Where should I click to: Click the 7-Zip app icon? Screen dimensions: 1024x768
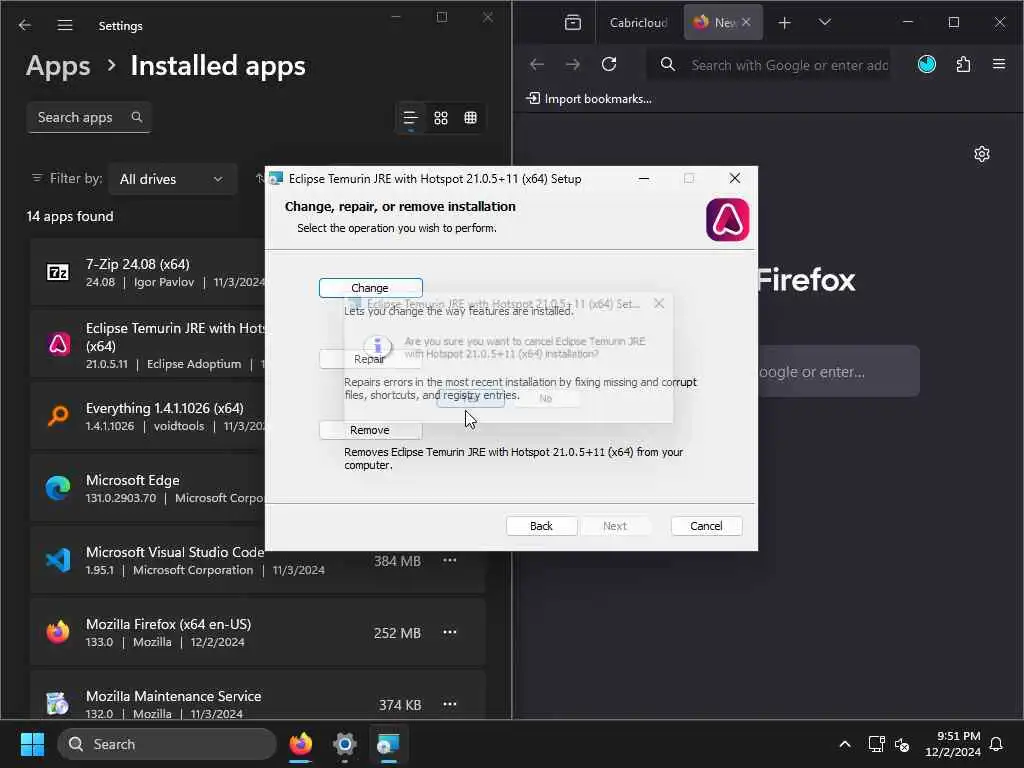58,272
